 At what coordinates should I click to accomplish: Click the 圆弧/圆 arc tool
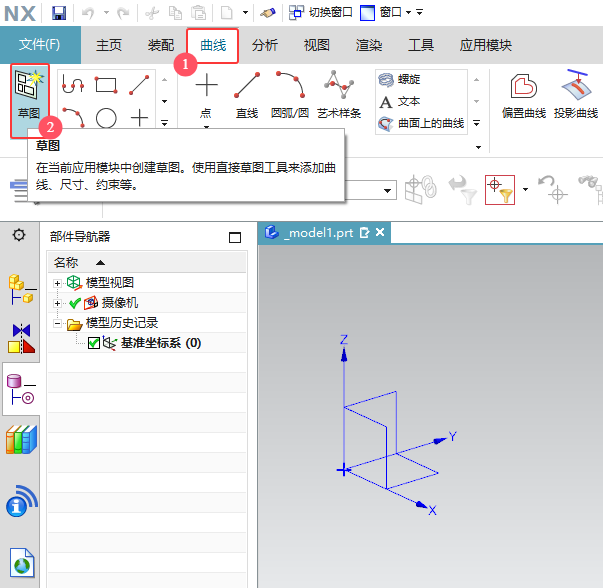pyautogui.click(x=290, y=96)
